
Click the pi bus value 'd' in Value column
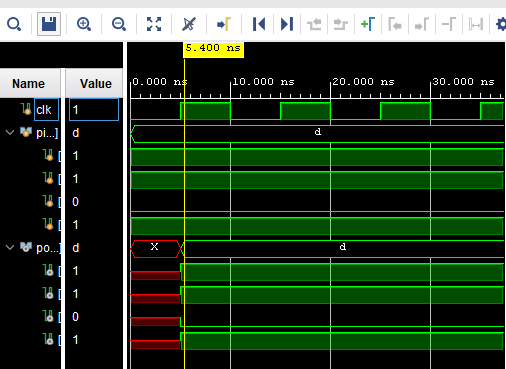(76, 133)
